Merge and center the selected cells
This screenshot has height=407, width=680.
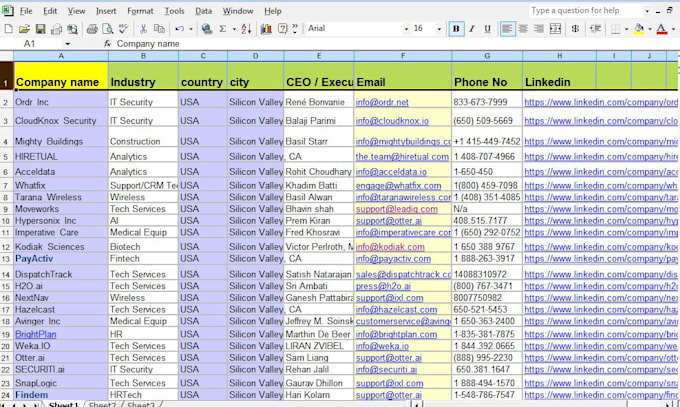[x=555, y=29]
